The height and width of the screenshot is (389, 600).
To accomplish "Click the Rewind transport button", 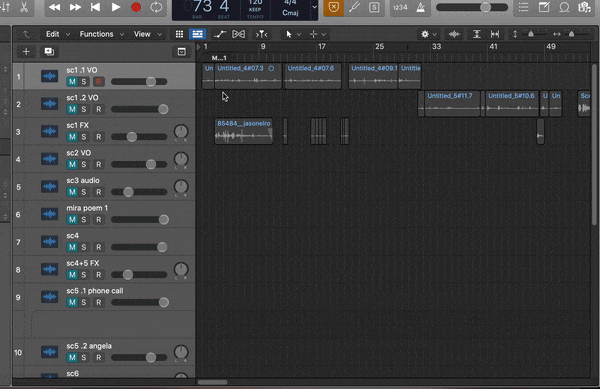I will pyautogui.click(x=55, y=7).
